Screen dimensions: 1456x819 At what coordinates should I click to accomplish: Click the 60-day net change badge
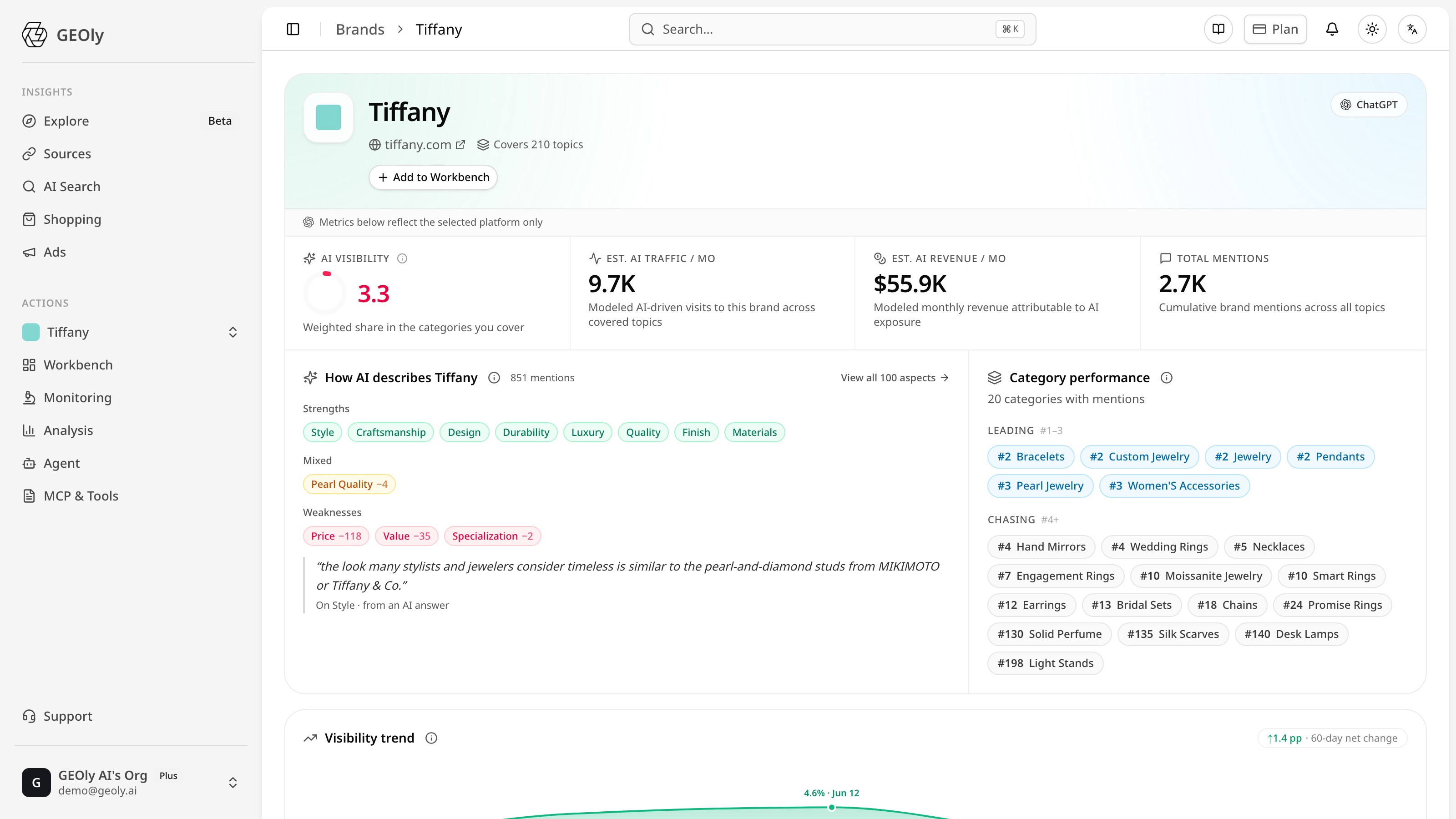tap(1332, 738)
